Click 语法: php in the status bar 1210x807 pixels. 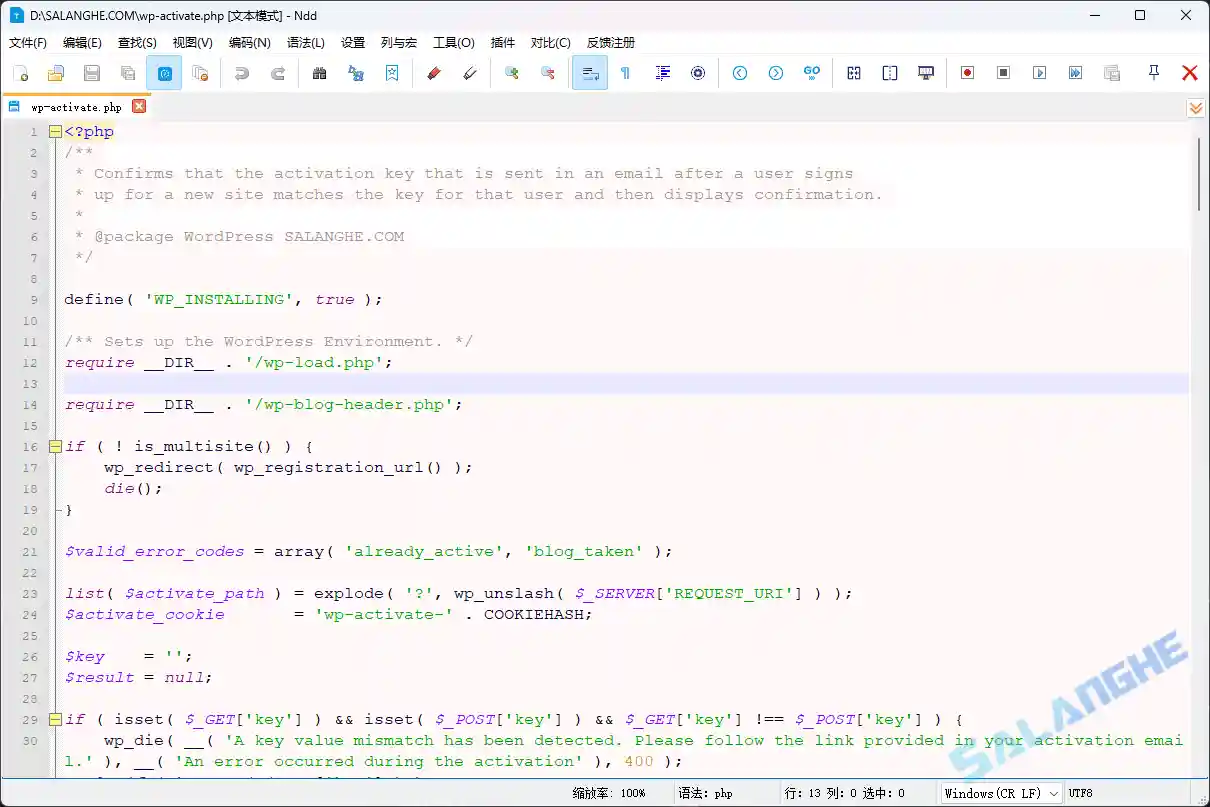(x=708, y=793)
